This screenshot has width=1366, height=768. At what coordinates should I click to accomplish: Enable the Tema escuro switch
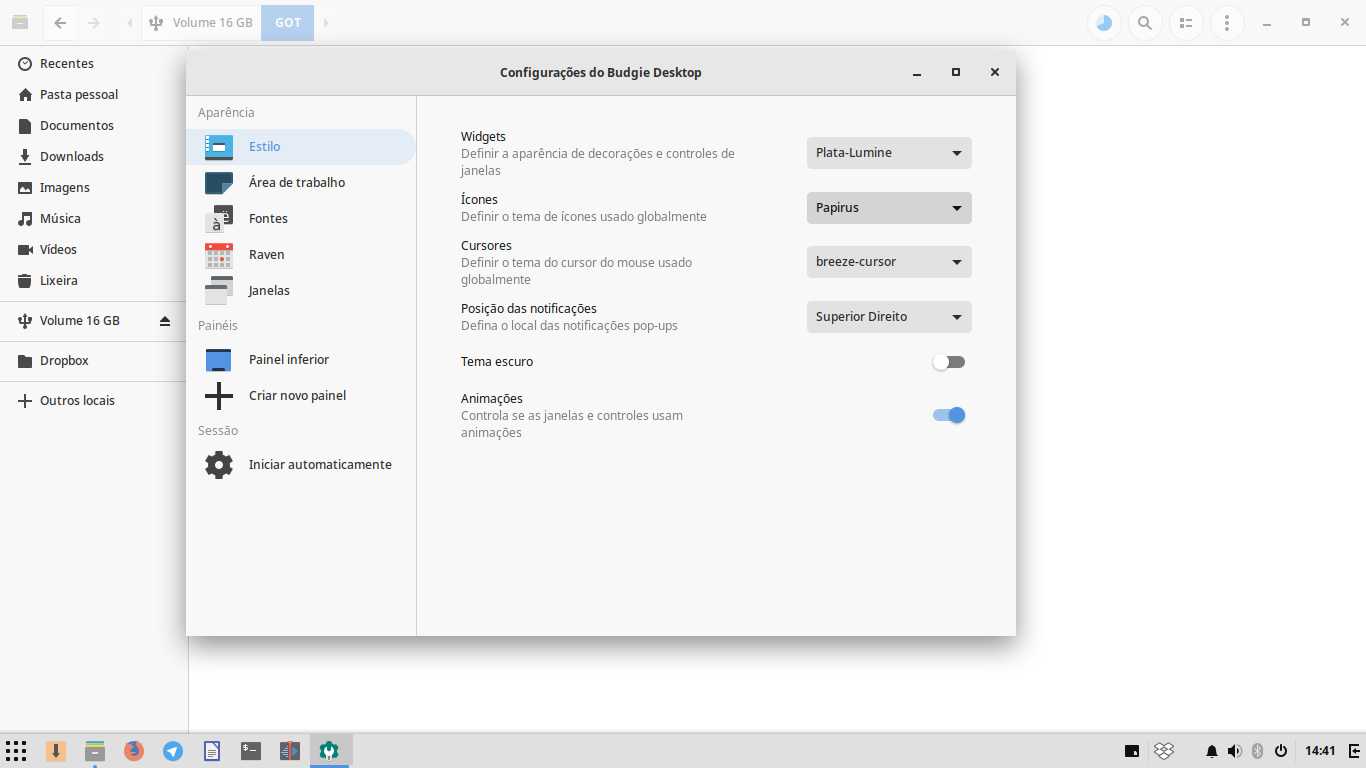point(948,362)
